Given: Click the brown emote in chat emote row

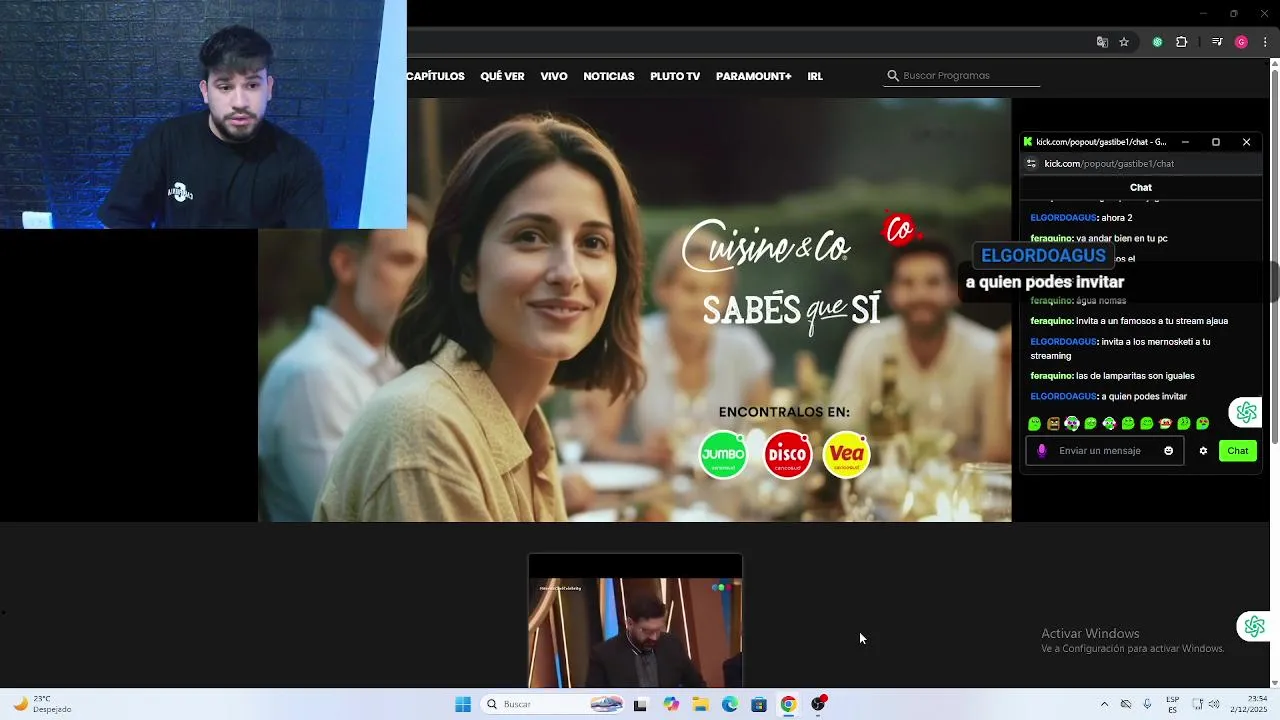Looking at the screenshot, I should tap(1053, 424).
